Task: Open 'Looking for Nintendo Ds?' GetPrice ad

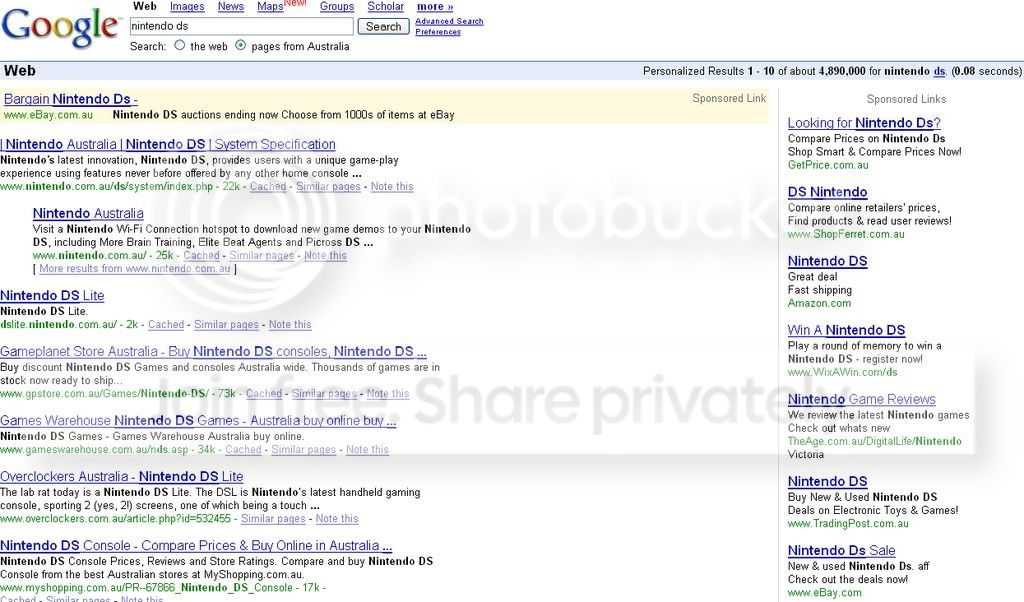Action: coord(864,123)
